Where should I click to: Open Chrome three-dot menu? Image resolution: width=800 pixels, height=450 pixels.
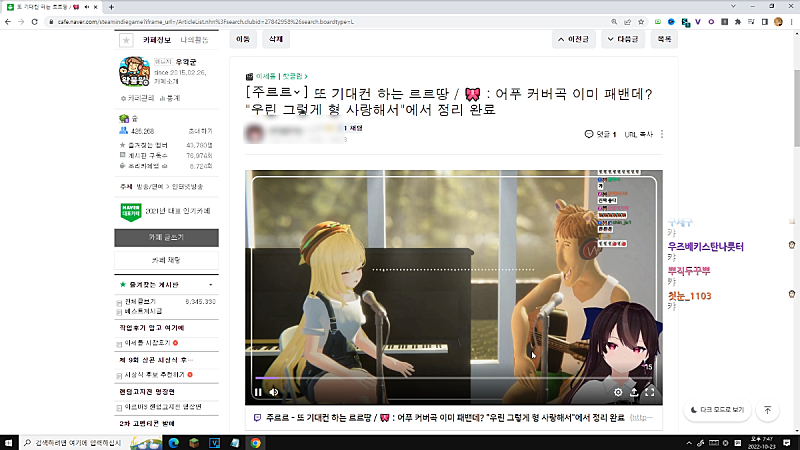[x=791, y=22]
